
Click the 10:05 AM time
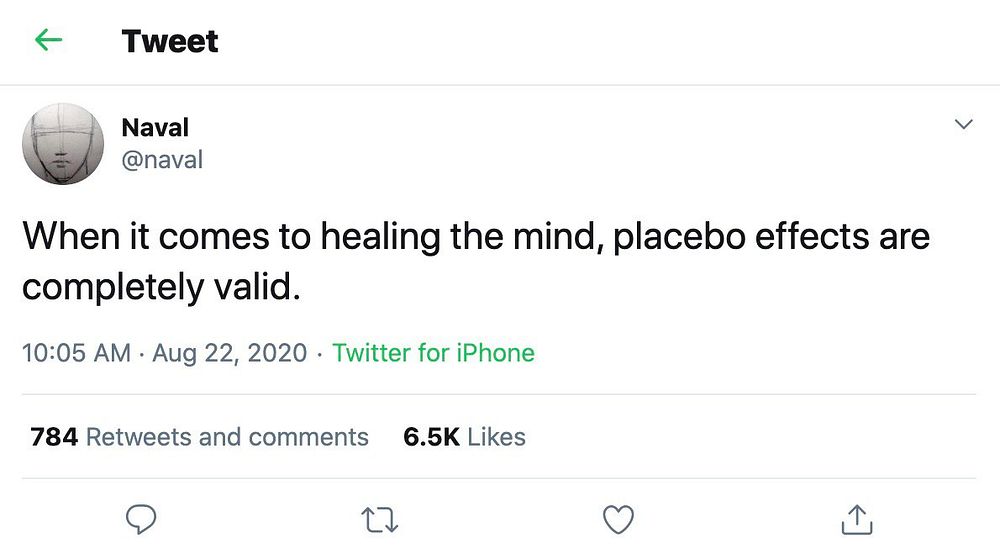coord(76,353)
